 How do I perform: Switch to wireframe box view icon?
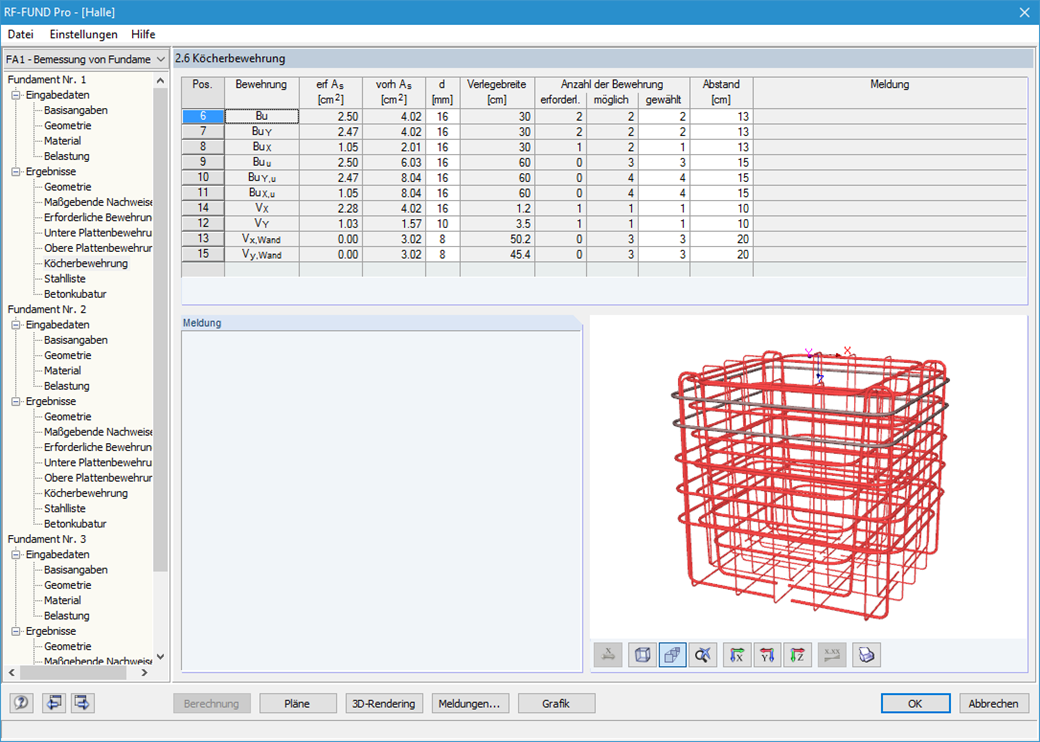642,655
